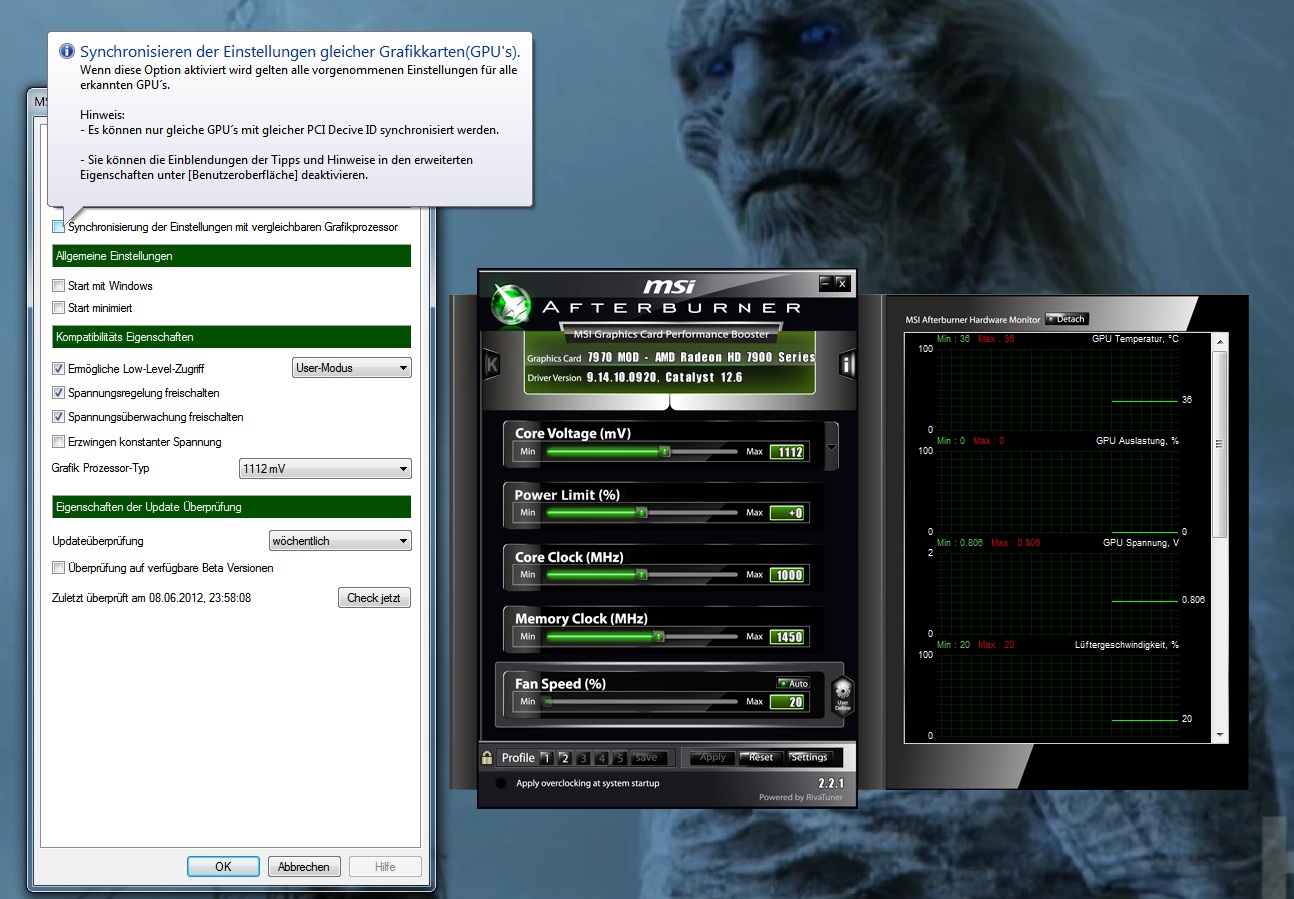Viewport: 1294px width, 899px height.
Task: Click the Fan Speed slider handle
Action: [548, 702]
